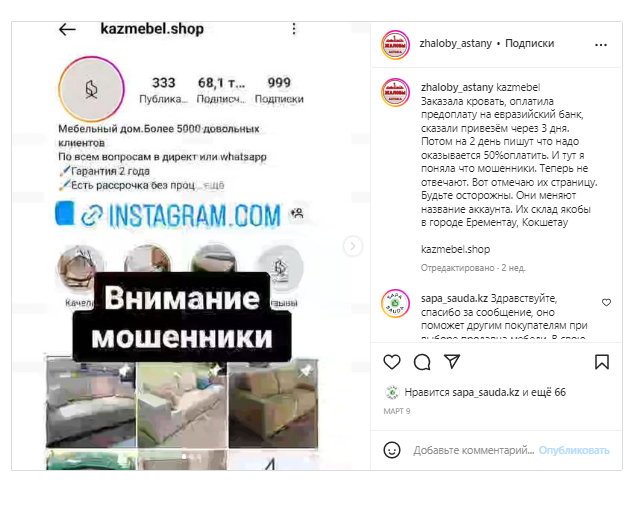Click the Добавьте комментарий input field
The width and height of the screenshot is (641, 506).
pyautogui.click(x=473, y=450)
